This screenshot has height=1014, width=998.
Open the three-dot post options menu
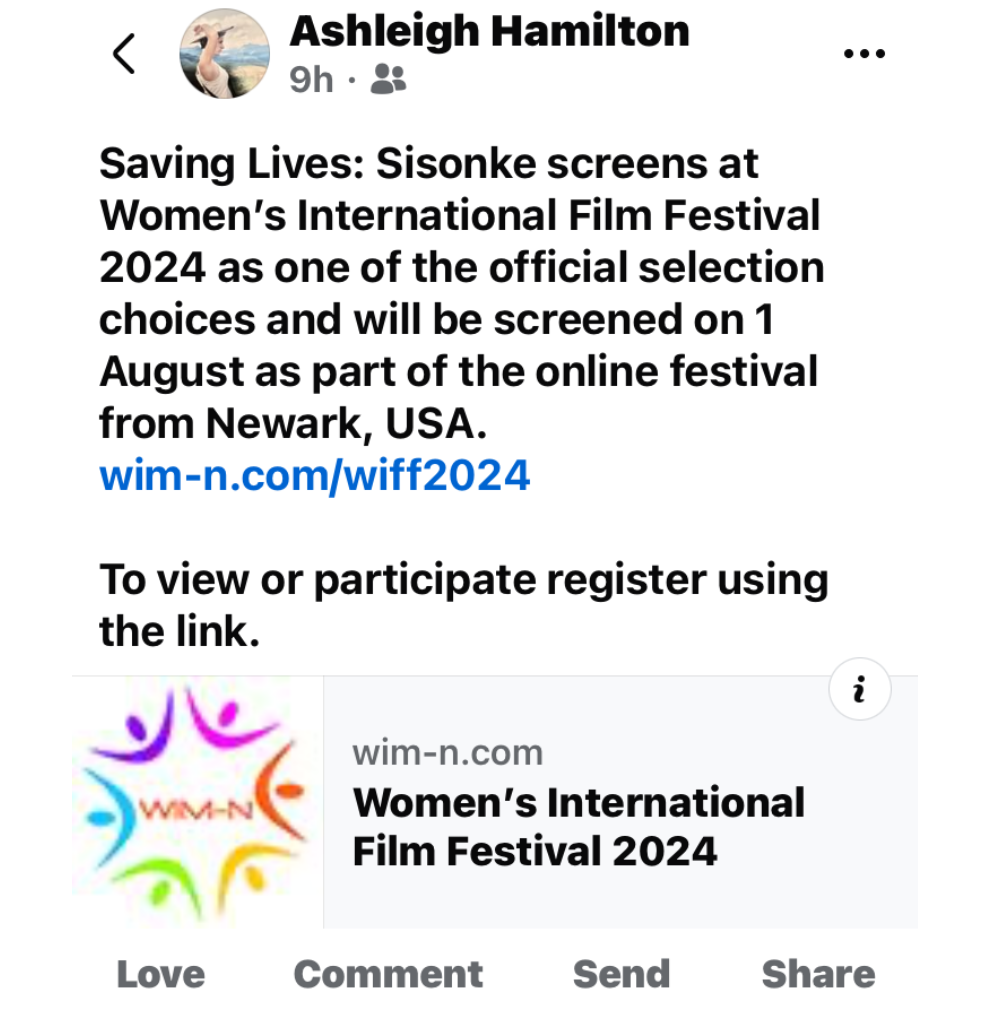pos(864,54)
